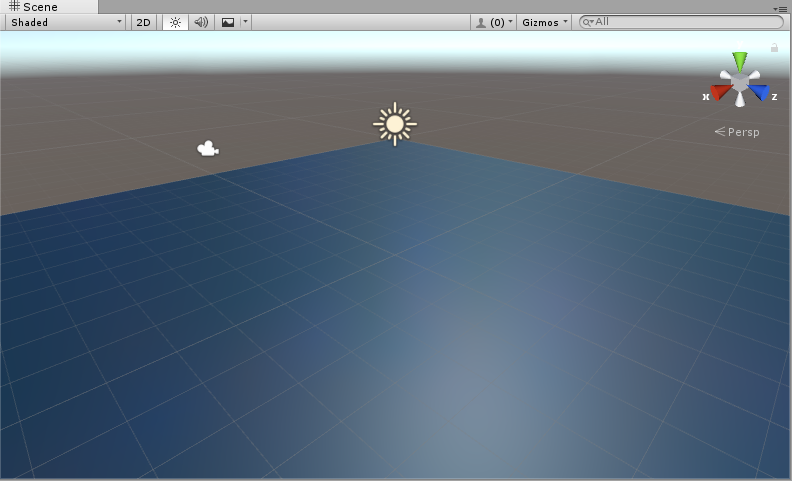Viewport: 792px width, 481px height.
Task: Select the Main Camera gizmo icon
Action: [208, 149]
